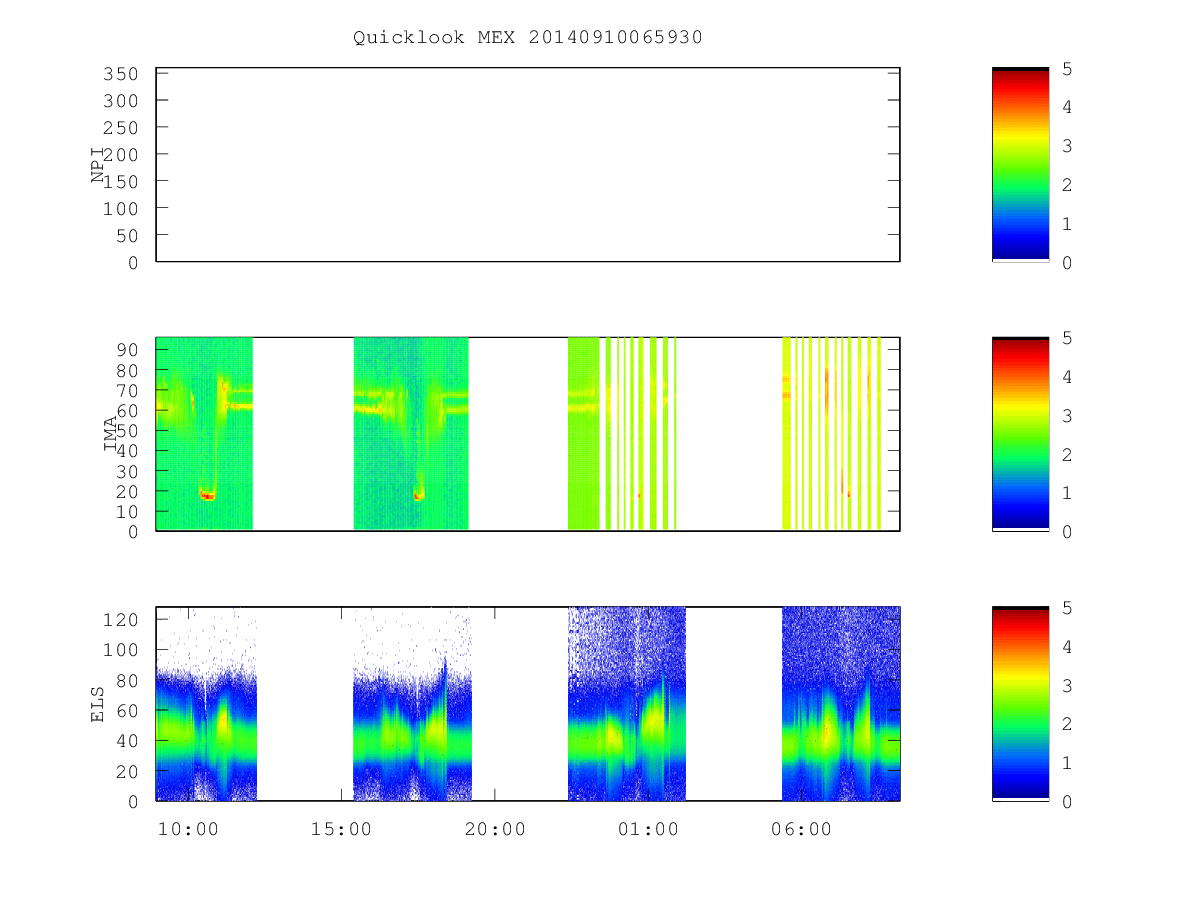Image resolution: width=1200 pixels, height=900 pixels.
Task: Click the 70 tick on IMA axis
Action: point(127,390)
